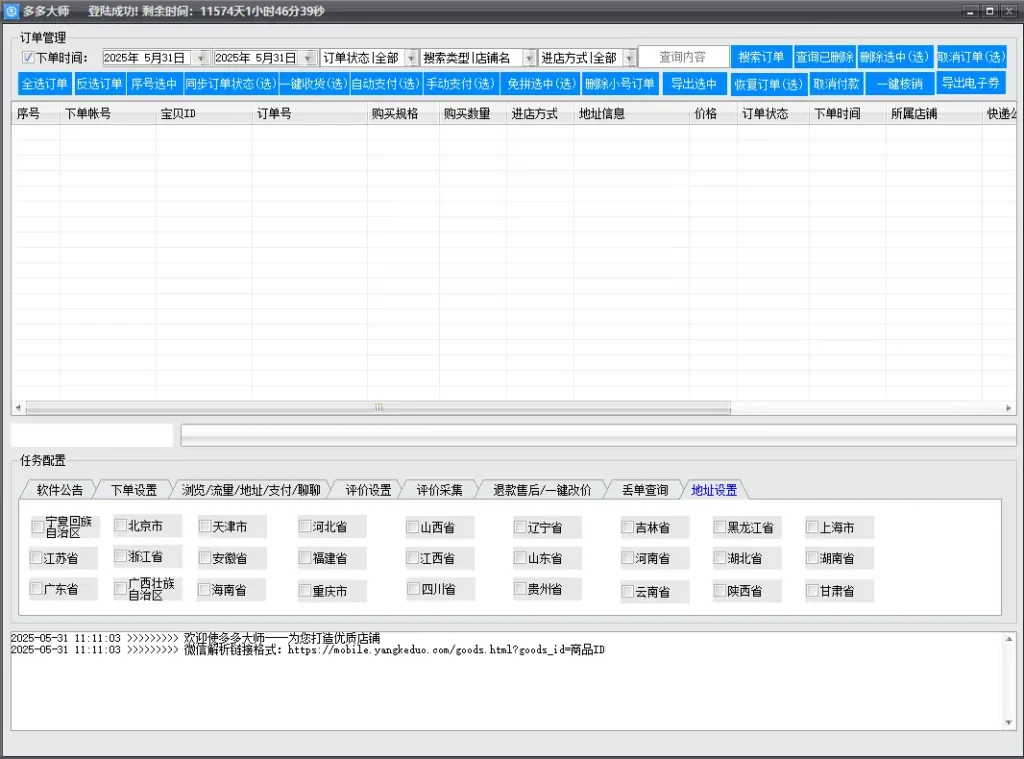Click the 查询内容 search input field
Image resolution: width=1024 pixels, height=759 pixels.
(683, 57)
